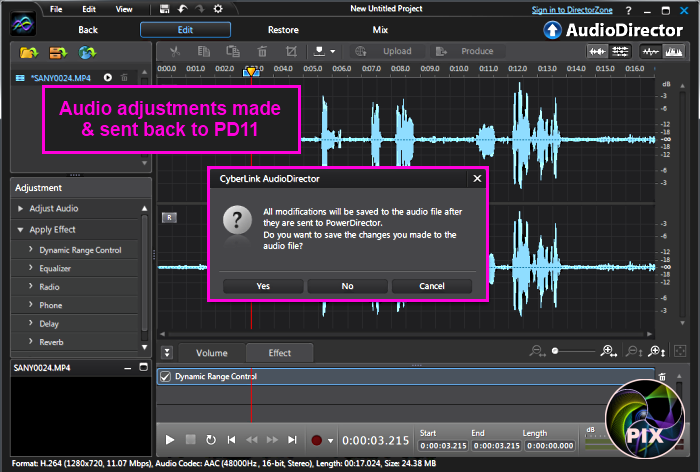This screenshot has width=700, height=472.
Task: Open marker icon dropdown arrow
Action: pos(333,52)
